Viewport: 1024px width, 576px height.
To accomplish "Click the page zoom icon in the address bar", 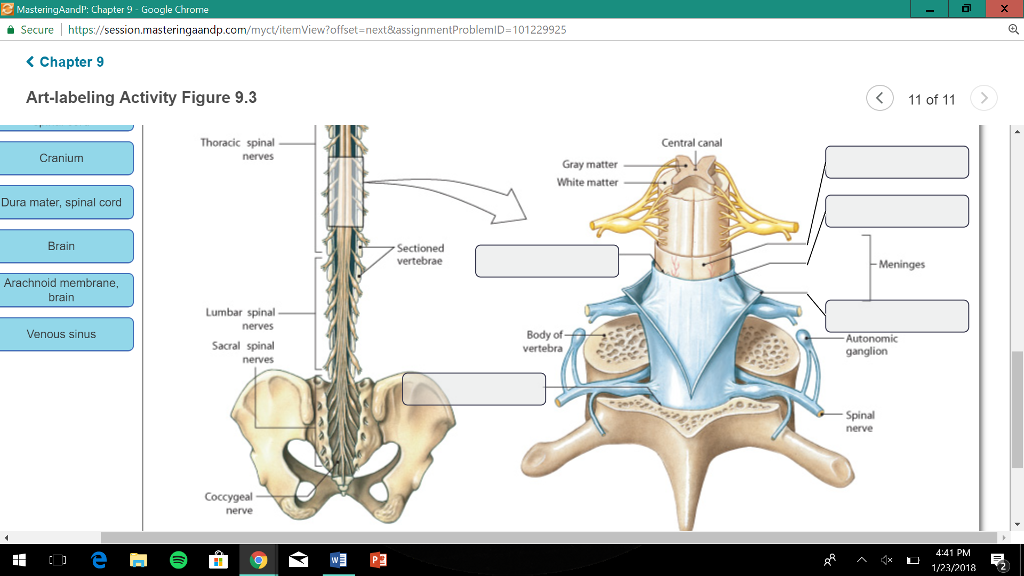I will point(1014,30).
